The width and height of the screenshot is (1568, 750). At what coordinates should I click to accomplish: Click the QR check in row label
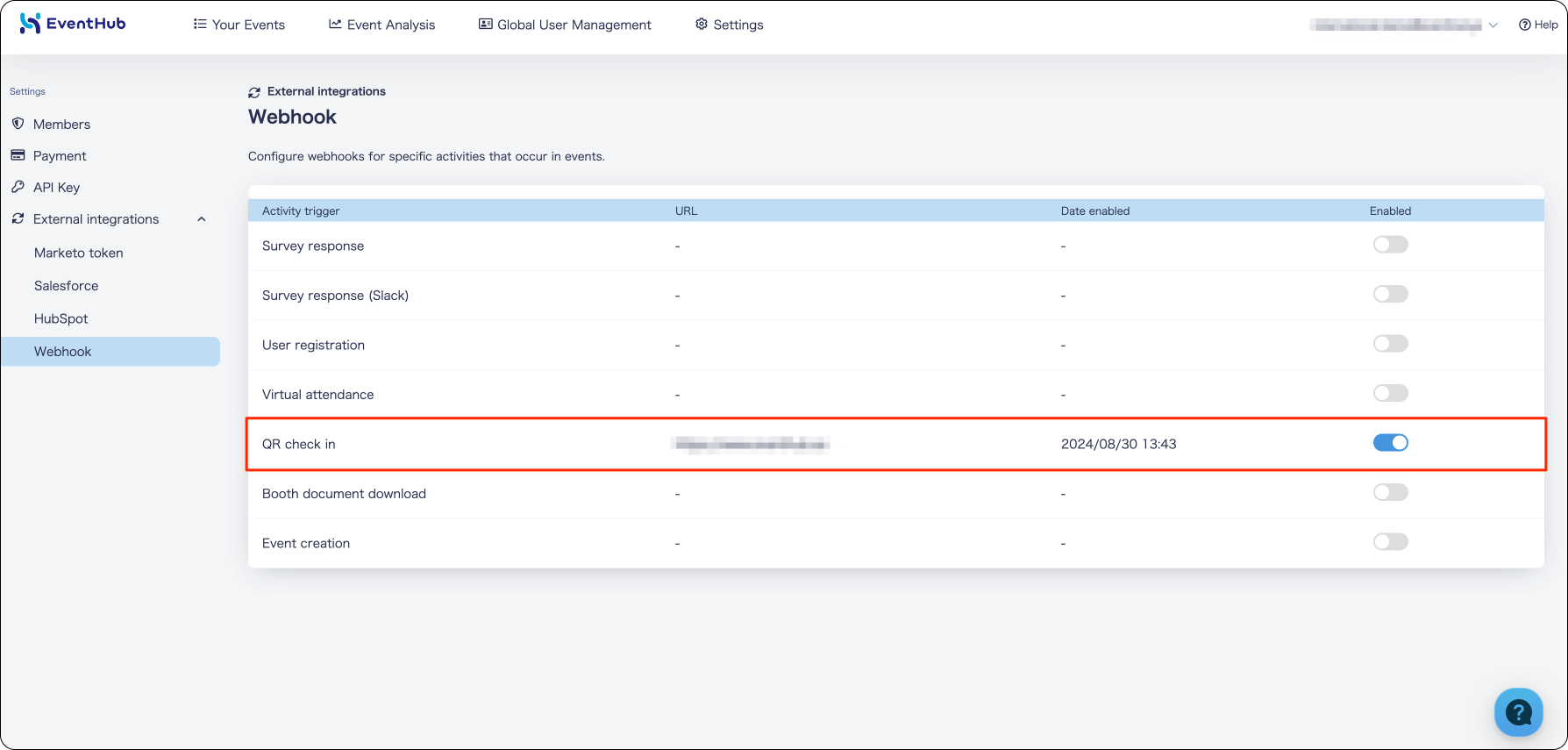(299, 445)
